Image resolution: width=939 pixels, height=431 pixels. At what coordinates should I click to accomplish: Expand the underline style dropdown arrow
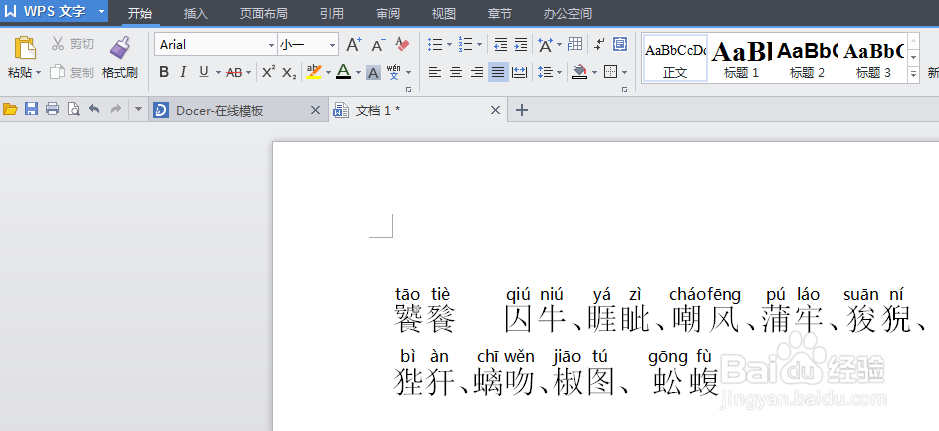[218, 73]
